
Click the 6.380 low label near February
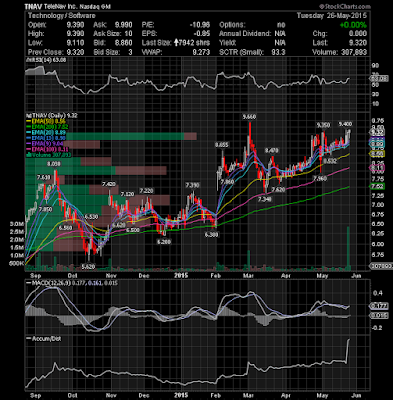(212, 235)
